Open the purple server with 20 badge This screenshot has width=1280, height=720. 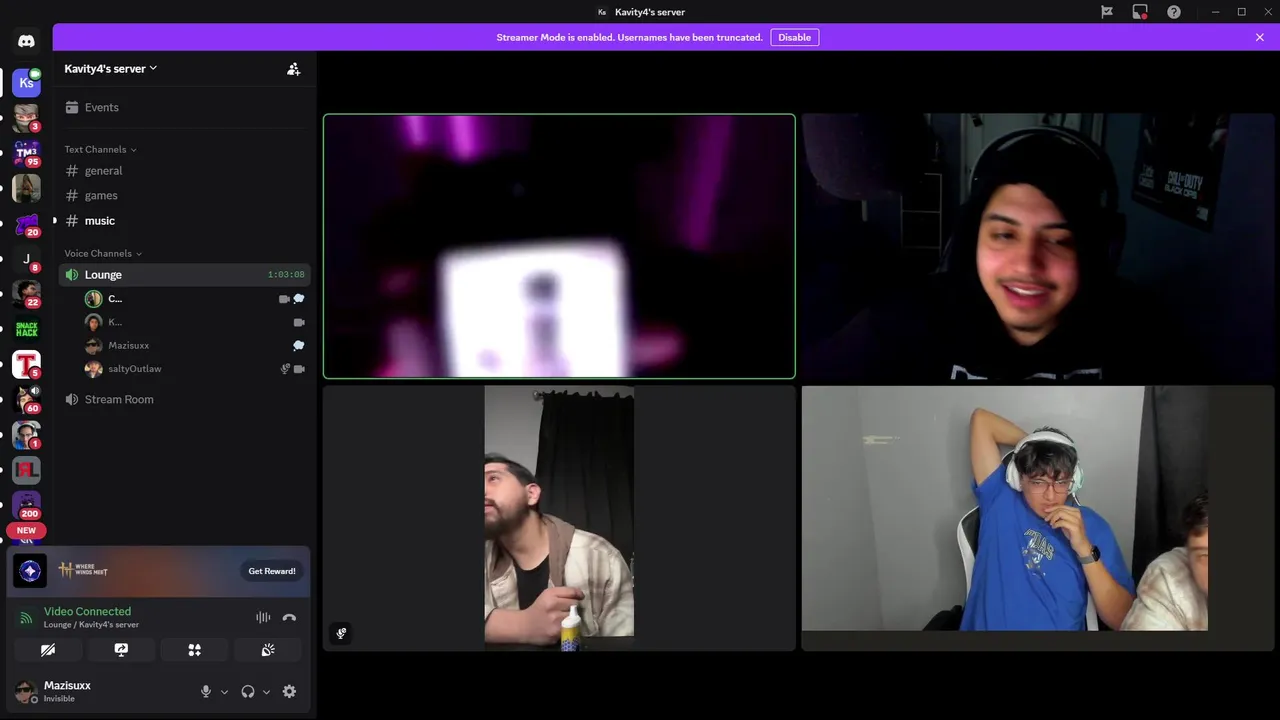click(26, 224)
